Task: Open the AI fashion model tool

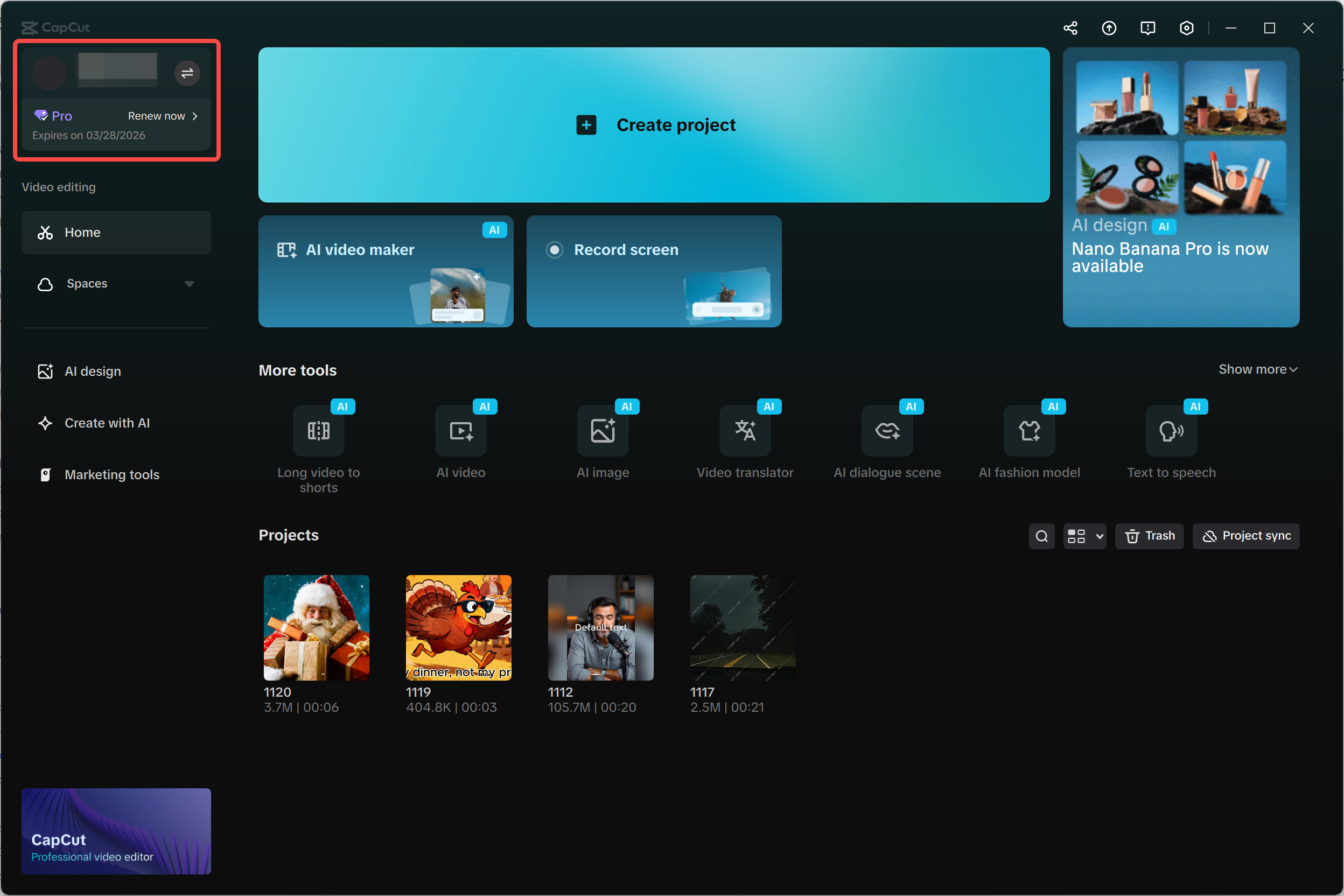Action: click(x=1029, y=431)
